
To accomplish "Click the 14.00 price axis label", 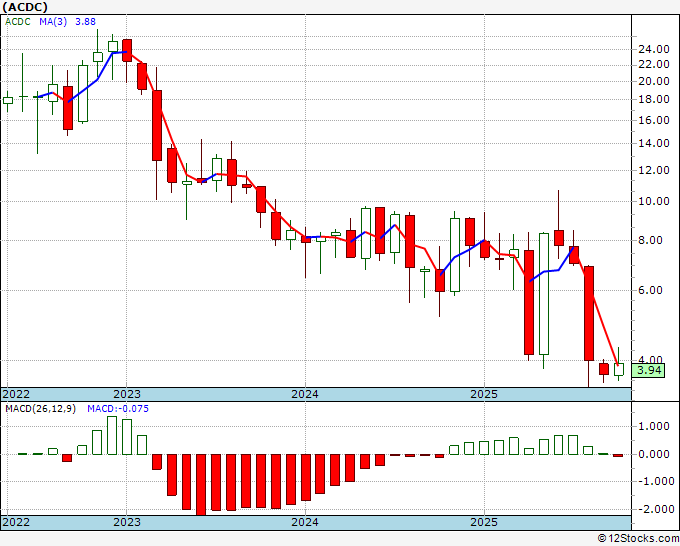I will [654, 144].
